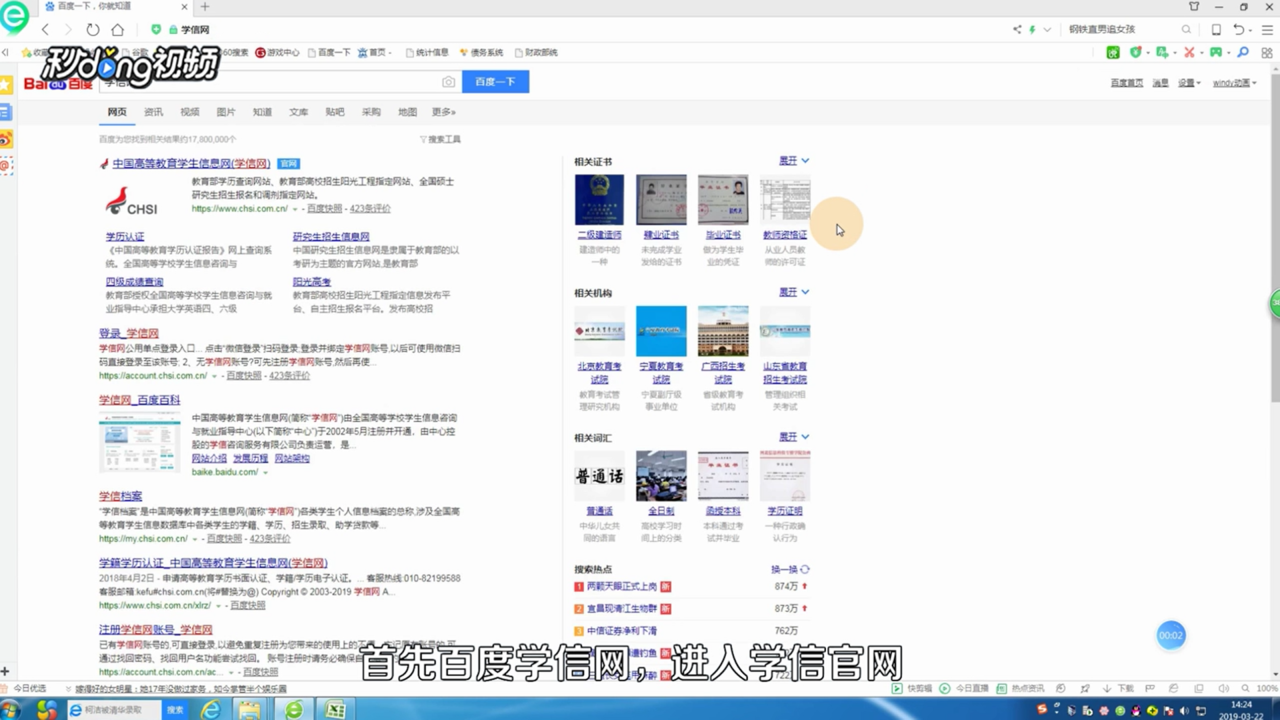Open the browser hamburger main menu

coord(1267,30)
